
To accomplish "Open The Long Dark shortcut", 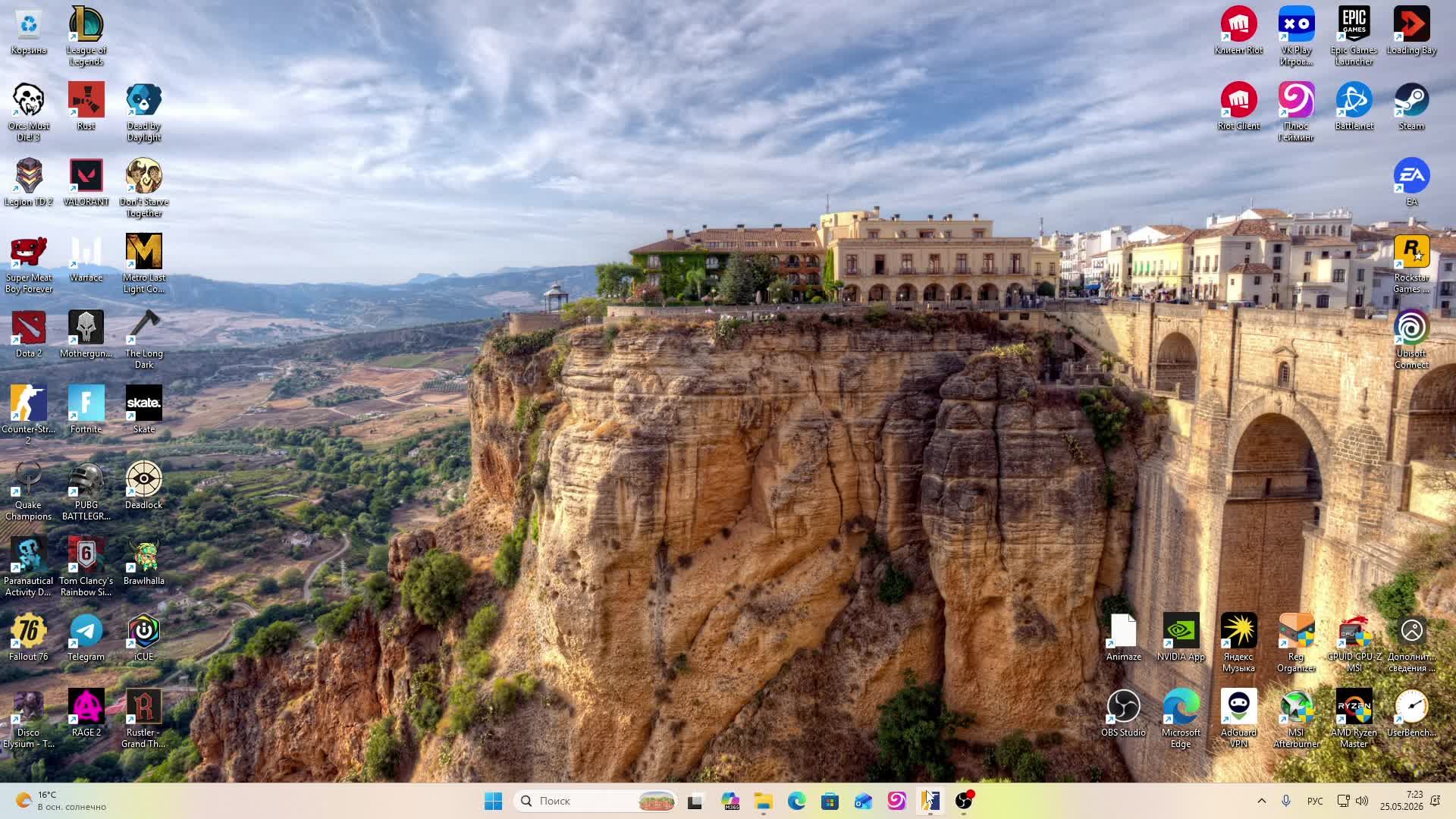I will tap(144, 340).
